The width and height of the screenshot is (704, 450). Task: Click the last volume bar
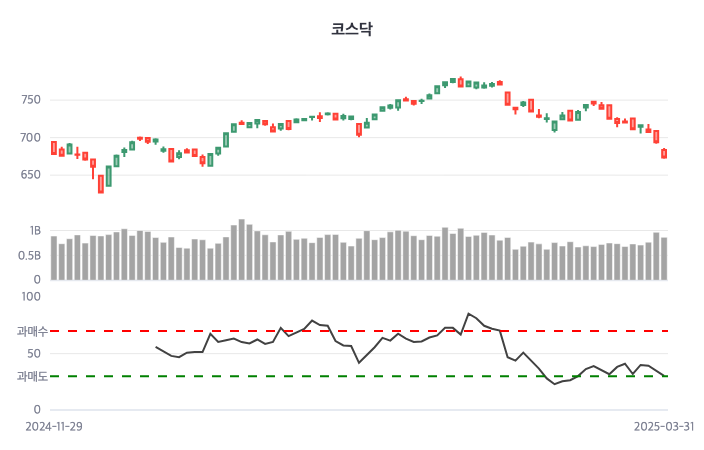tap(664, 258)
